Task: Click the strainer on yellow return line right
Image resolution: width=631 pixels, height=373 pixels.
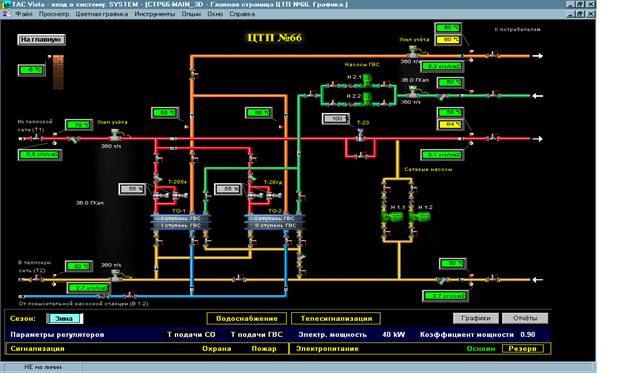Action: pos(443,280)
